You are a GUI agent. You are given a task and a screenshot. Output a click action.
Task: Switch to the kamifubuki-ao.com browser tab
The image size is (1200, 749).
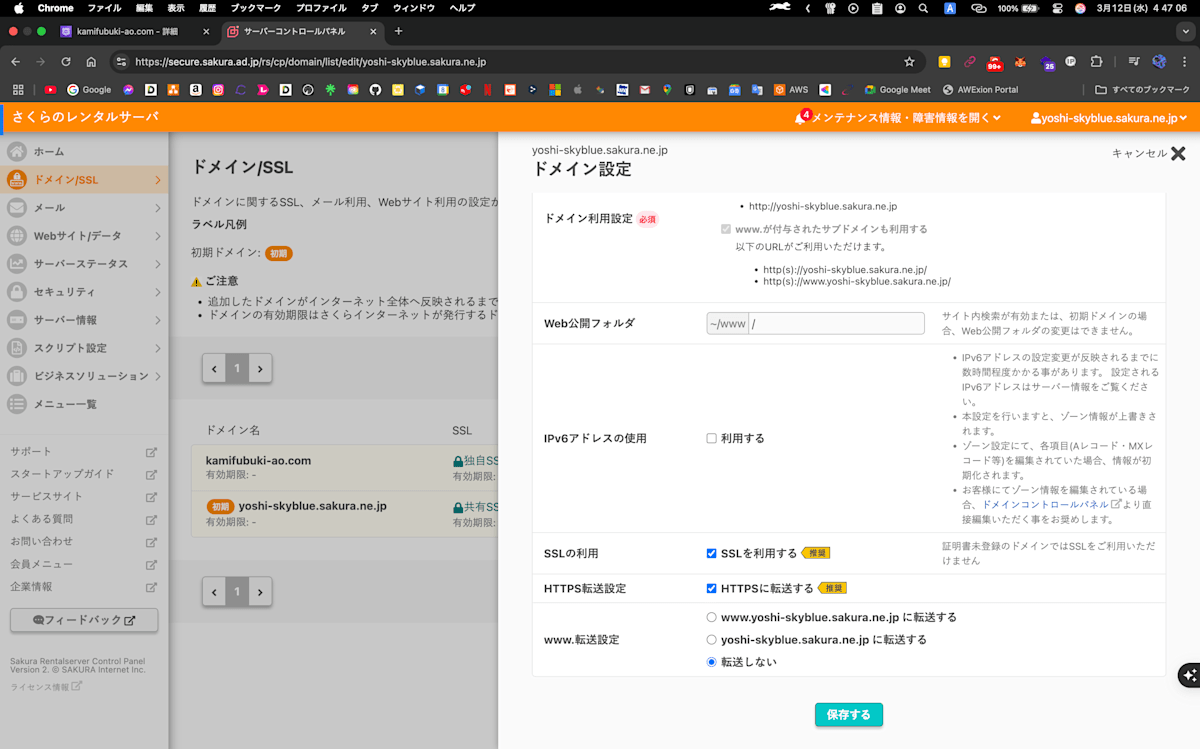coord(125,31)
